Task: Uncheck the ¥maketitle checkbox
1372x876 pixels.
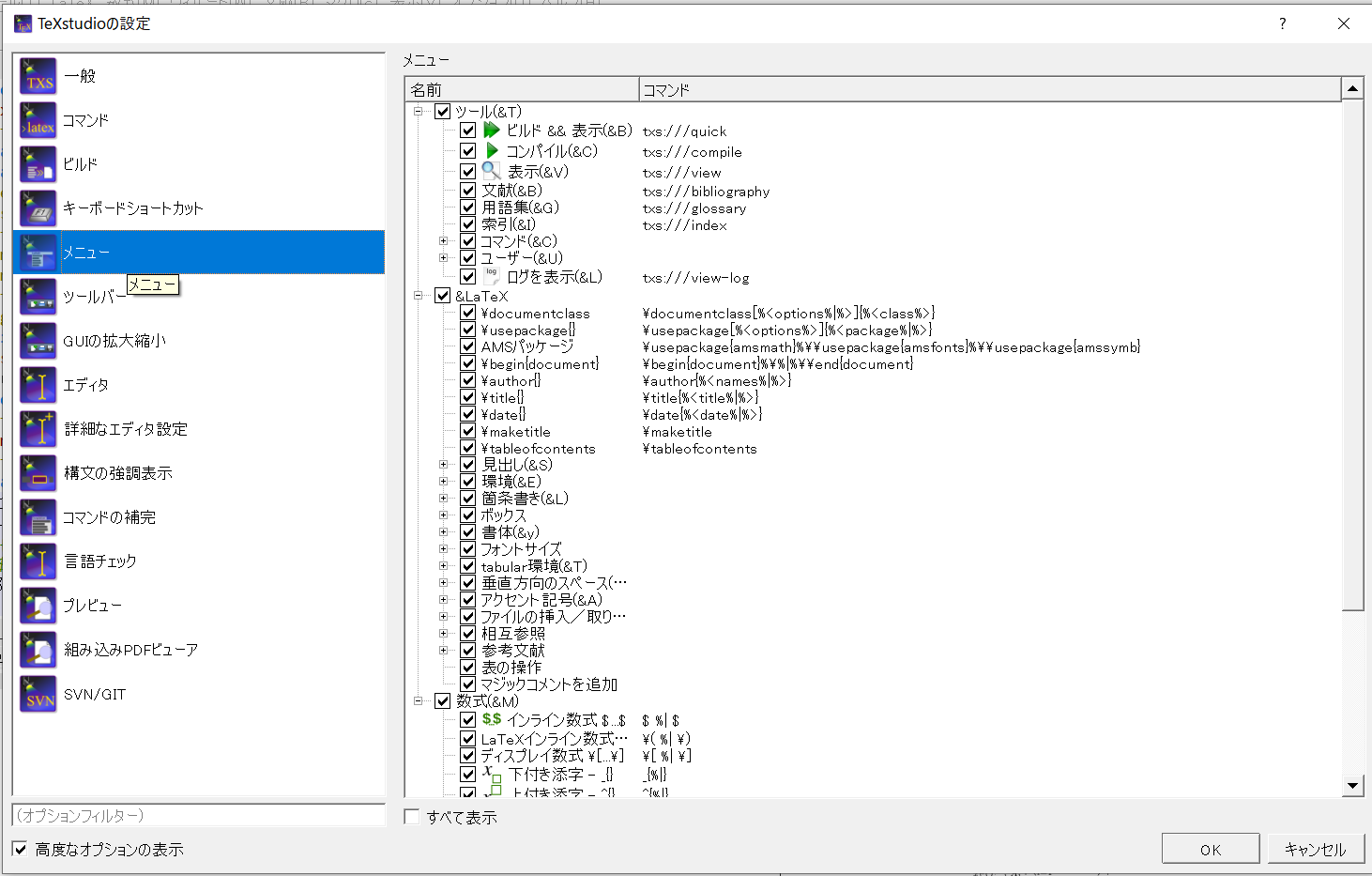Action: coord(468,432)
